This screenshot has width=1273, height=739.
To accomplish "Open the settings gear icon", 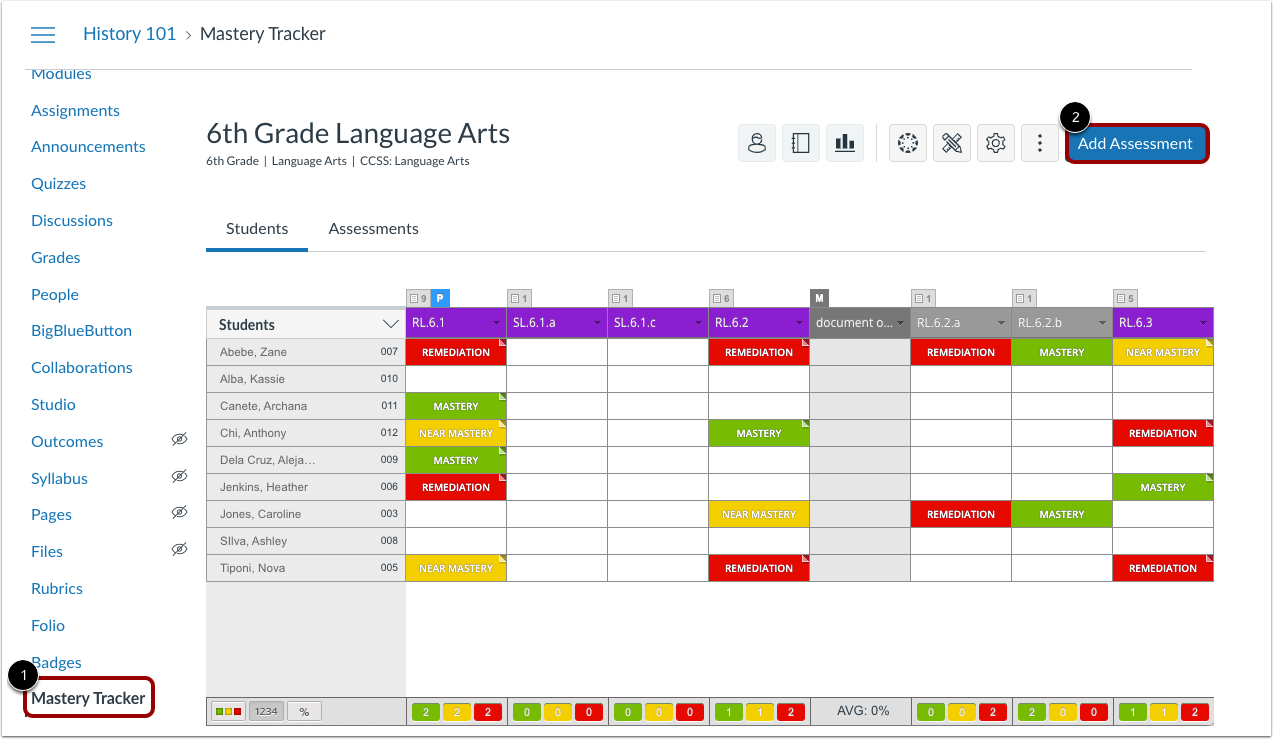I will (x=995, y=143).
